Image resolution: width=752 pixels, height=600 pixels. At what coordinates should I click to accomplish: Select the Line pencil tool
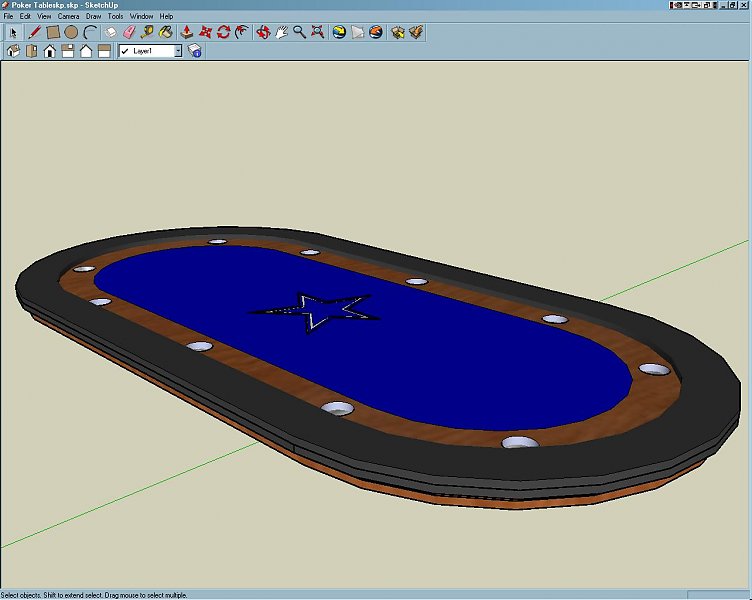pos(34,33)
